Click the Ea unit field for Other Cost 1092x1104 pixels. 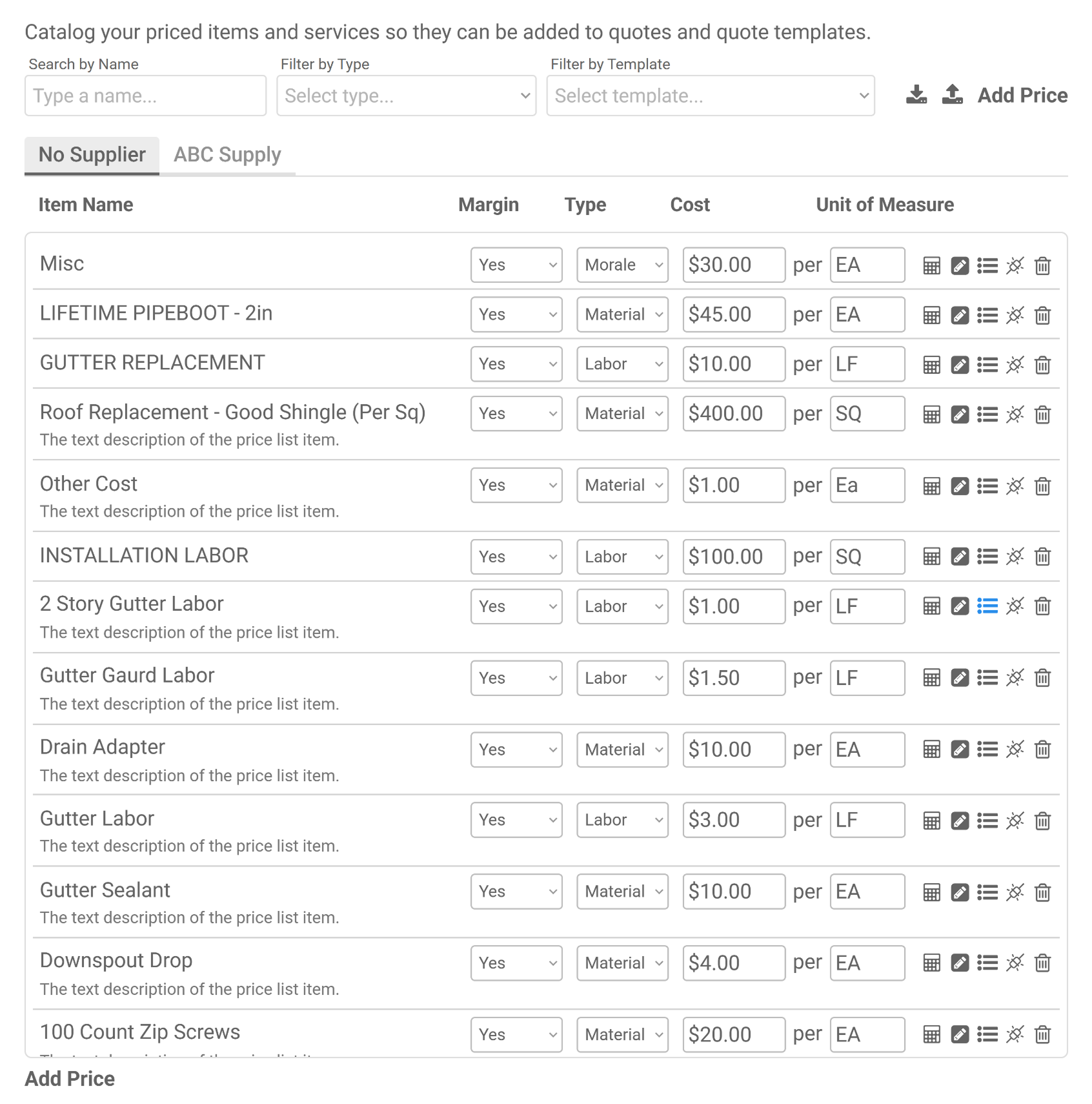867,485
